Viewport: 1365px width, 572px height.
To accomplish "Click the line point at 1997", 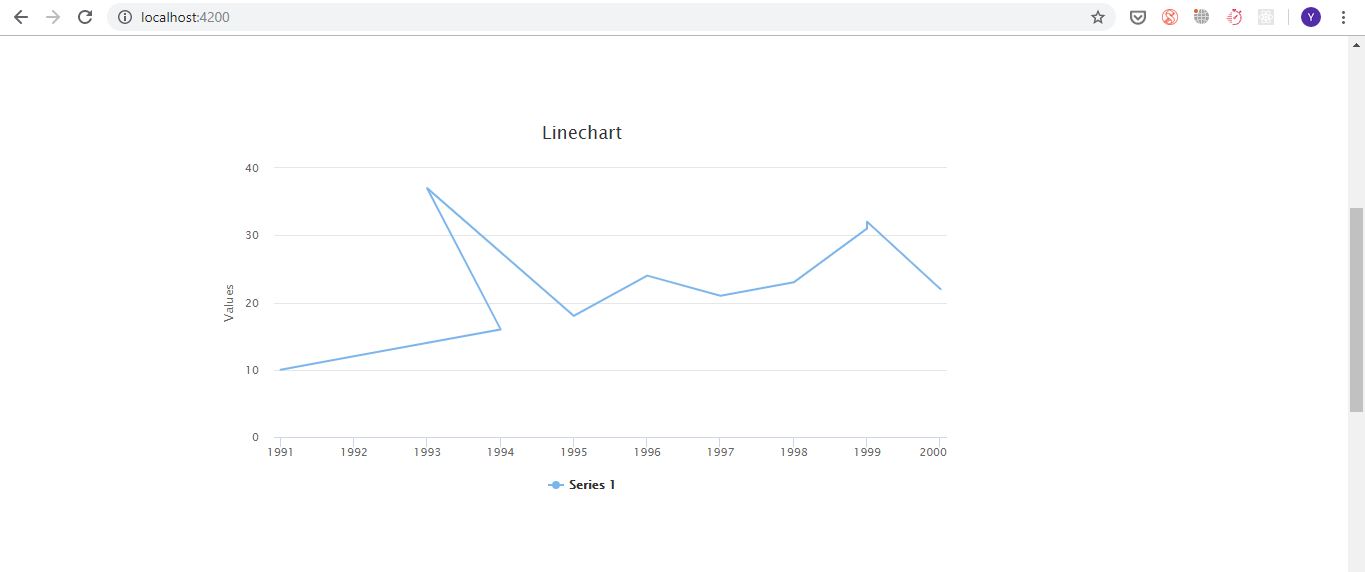I will tap(720, 295).
